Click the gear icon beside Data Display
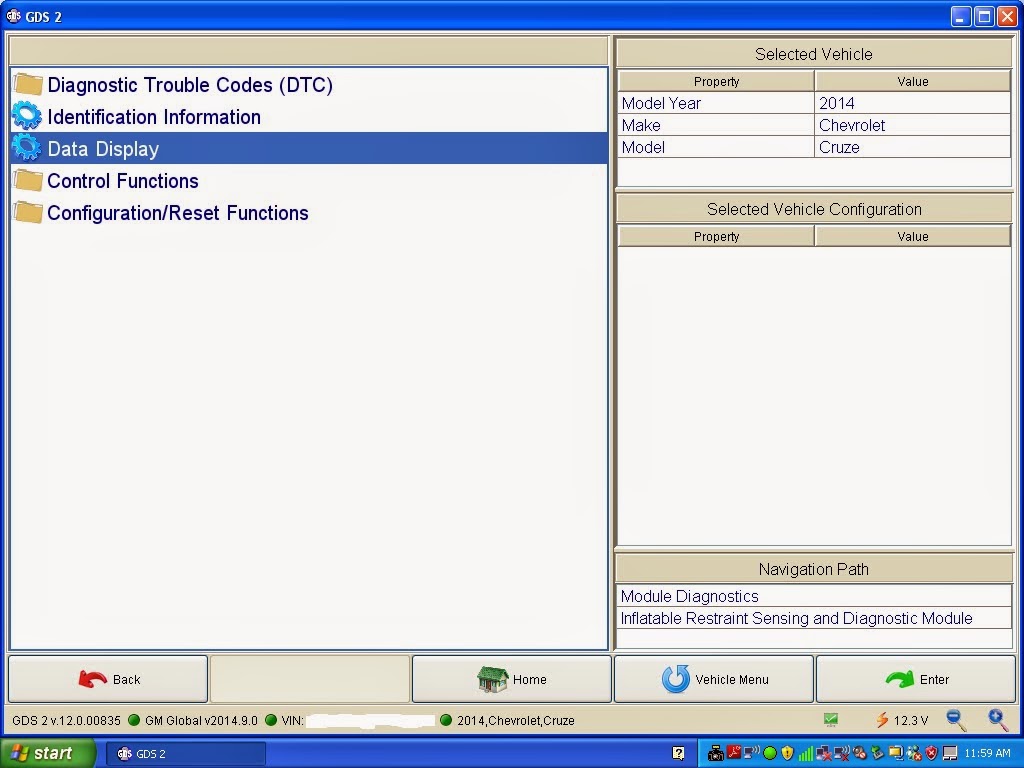This screenshot has height=768, width=1024. tap(27, 148)
